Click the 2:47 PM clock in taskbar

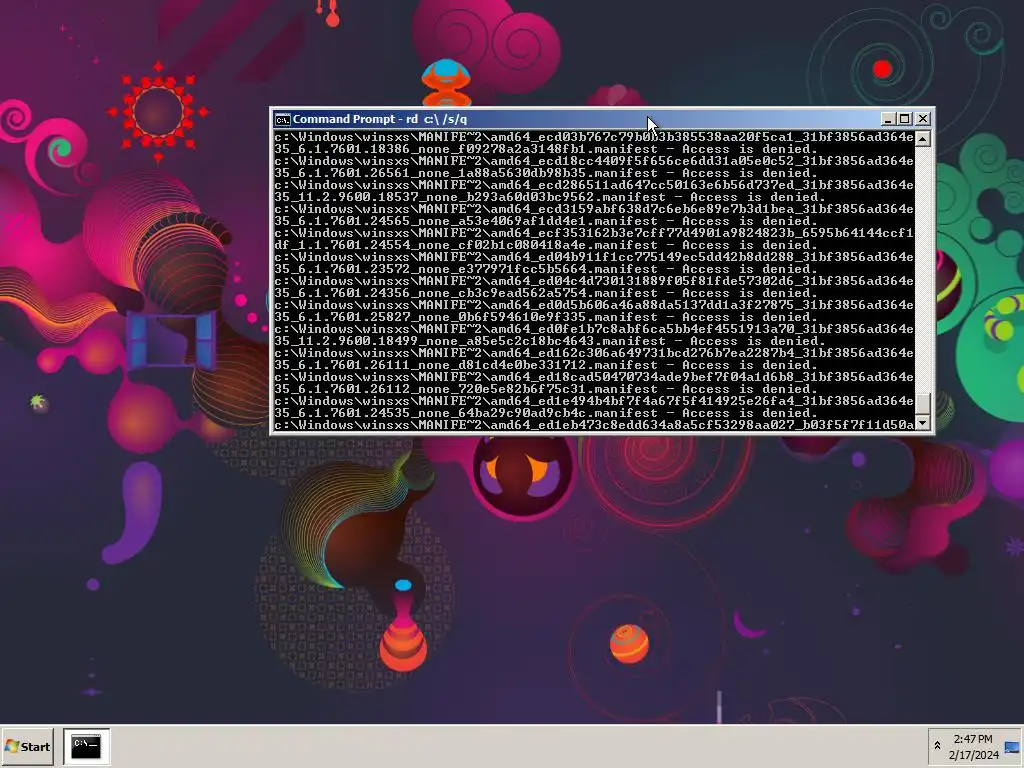coord(972,739)
